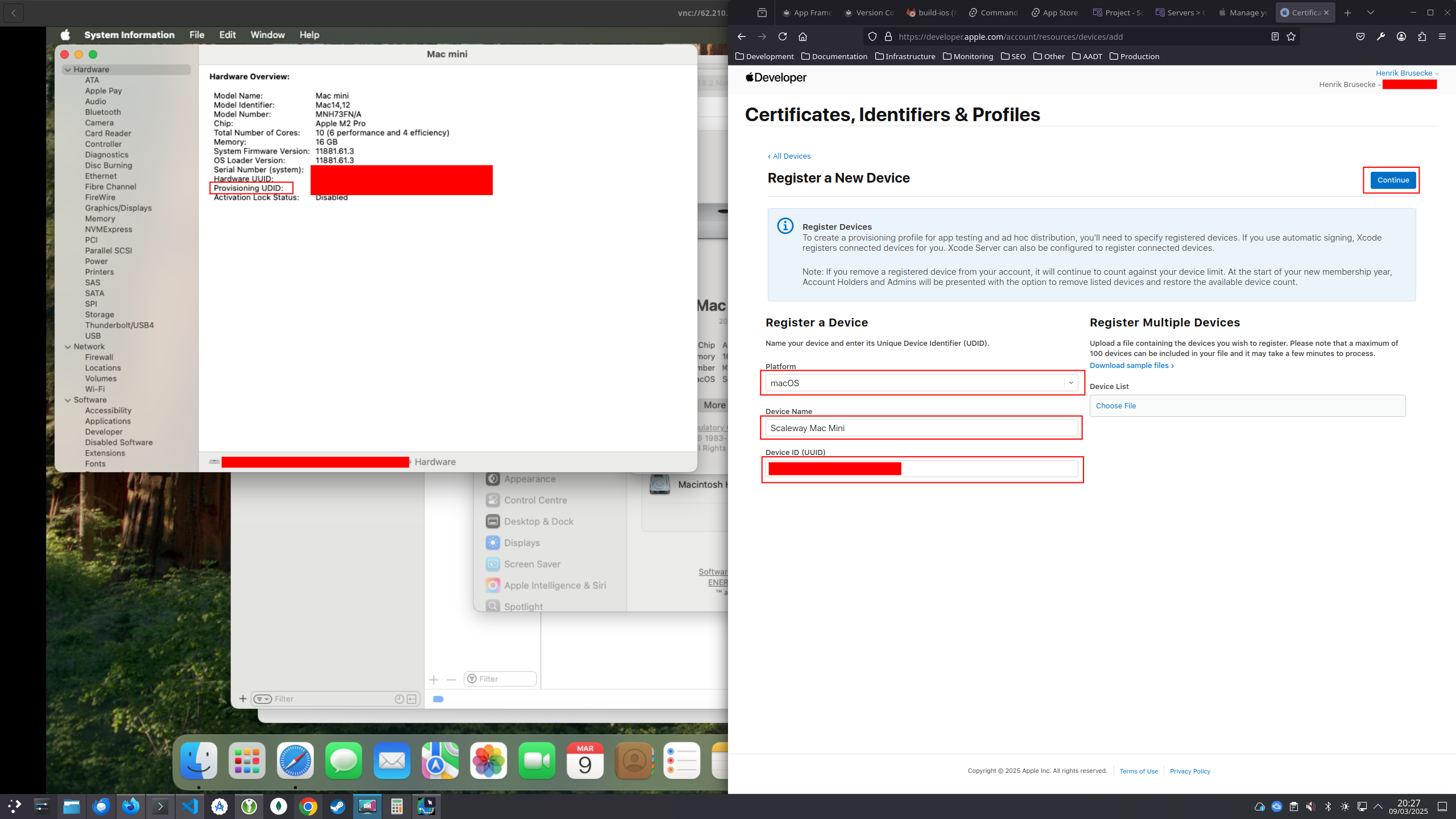Click the Continue button
This screenshot has width=1456, height=819.
pyautogui.click(x=1393, y=180)
